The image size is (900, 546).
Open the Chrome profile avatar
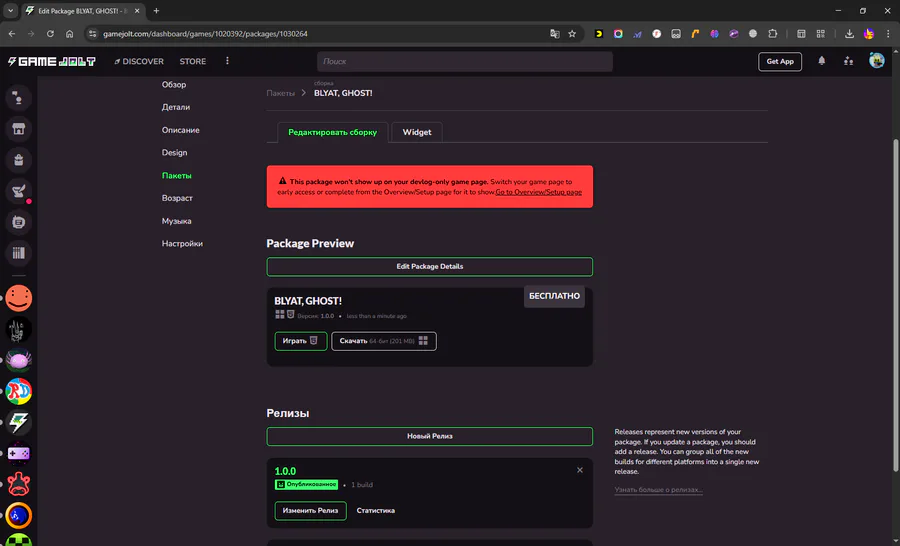click(x=869, y=34)
